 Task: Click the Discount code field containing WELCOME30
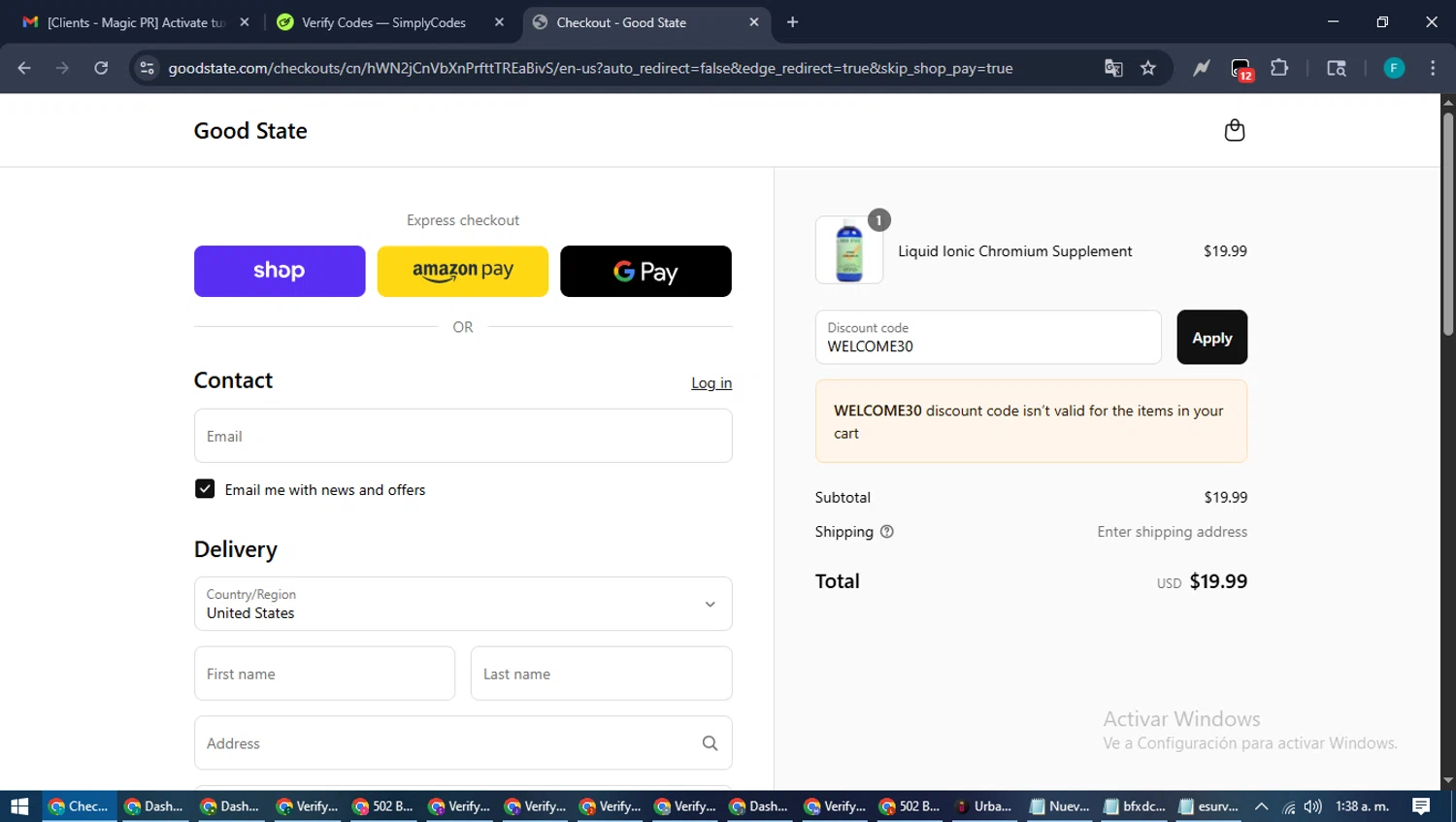(x=988, y=338)
